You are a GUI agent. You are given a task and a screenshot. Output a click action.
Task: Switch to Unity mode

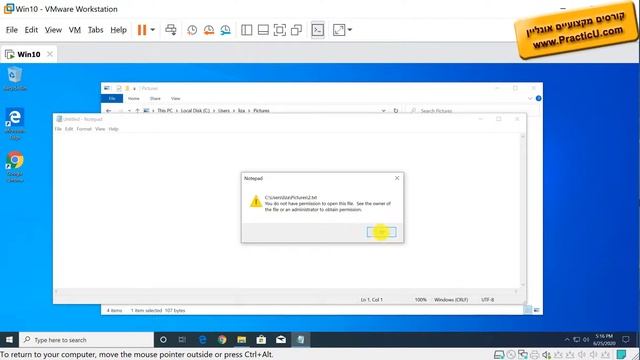pos(296,30)
